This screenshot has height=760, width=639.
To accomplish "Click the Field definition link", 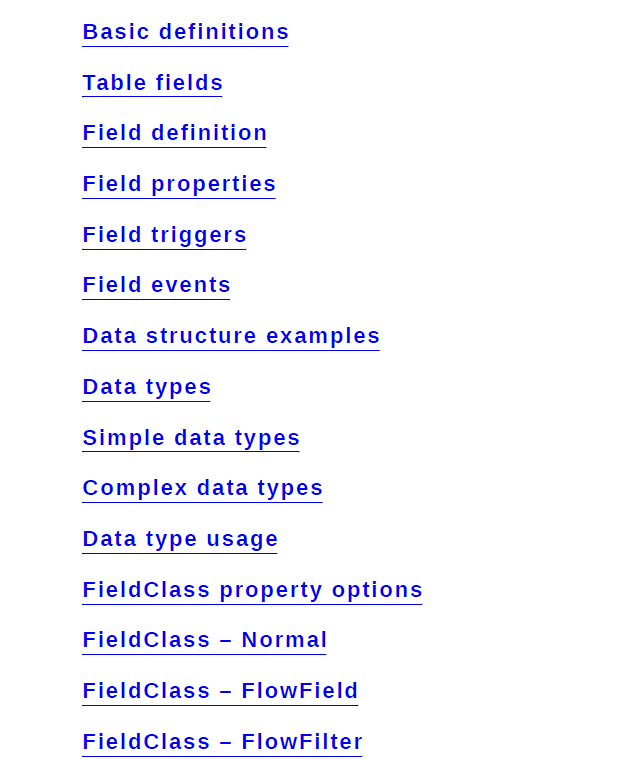I will [175, 133].
